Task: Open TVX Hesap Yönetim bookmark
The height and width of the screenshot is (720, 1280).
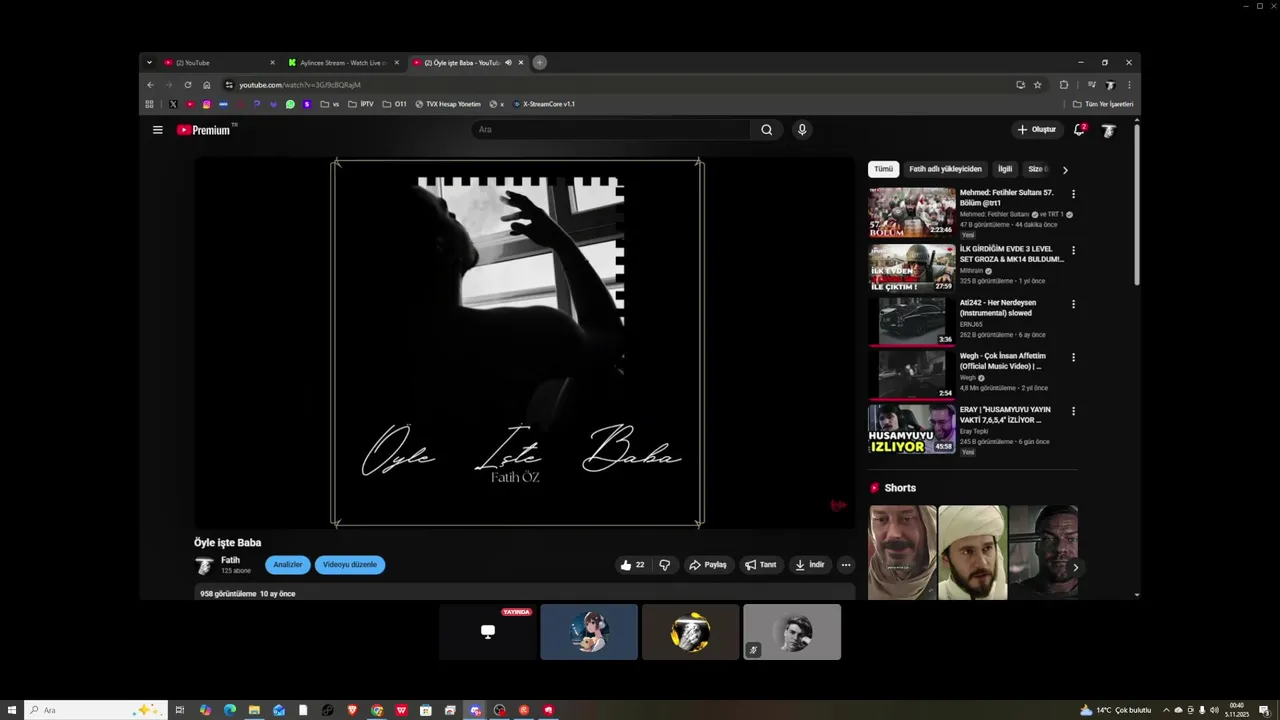Action: tap(448, 104)
